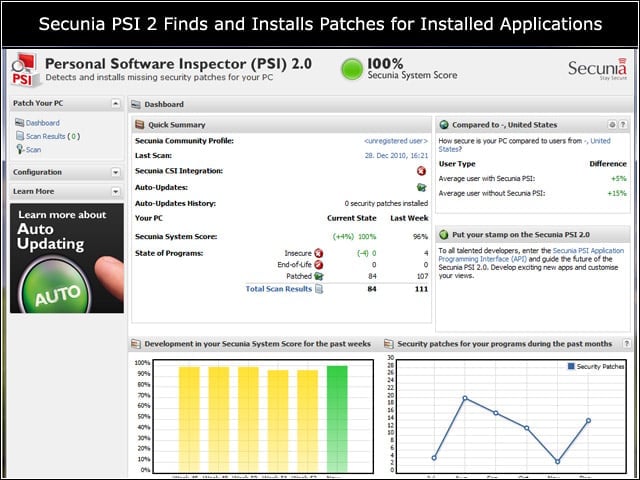Click the '+5%' difference value
Image resolution: width=640 pixels, height=480 pixels.
618,179
